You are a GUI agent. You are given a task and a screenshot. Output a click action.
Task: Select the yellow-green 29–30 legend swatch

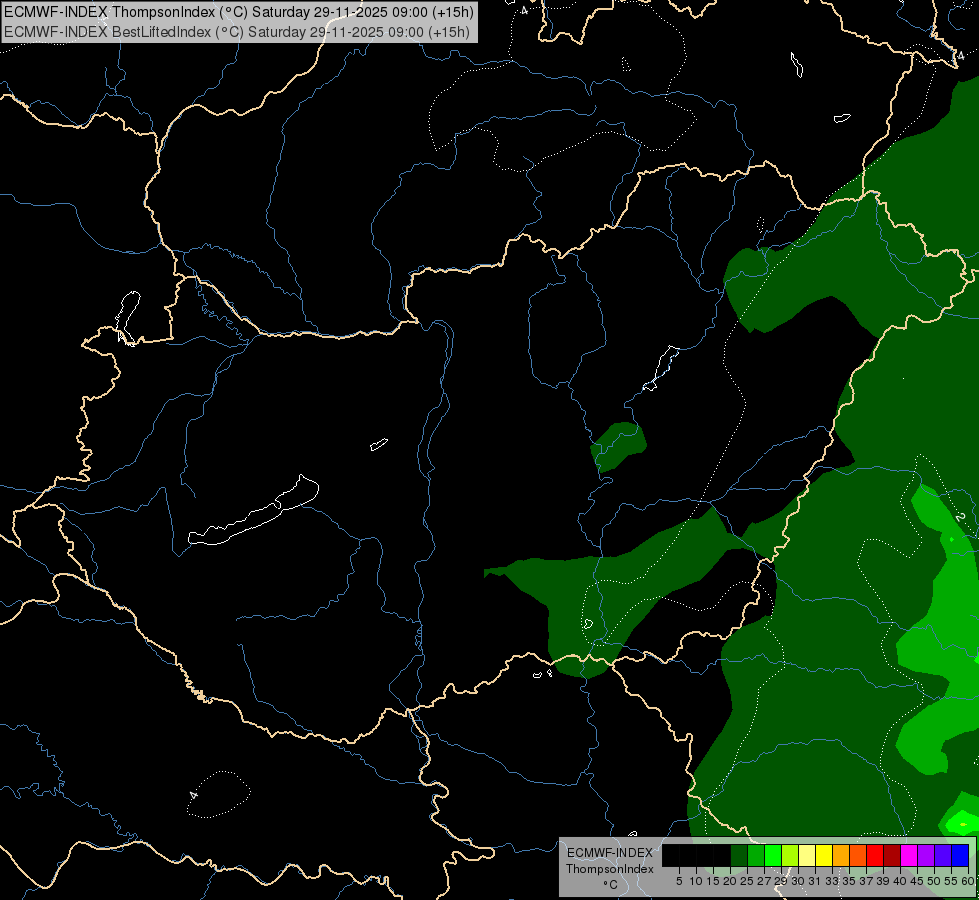(790, 856)
